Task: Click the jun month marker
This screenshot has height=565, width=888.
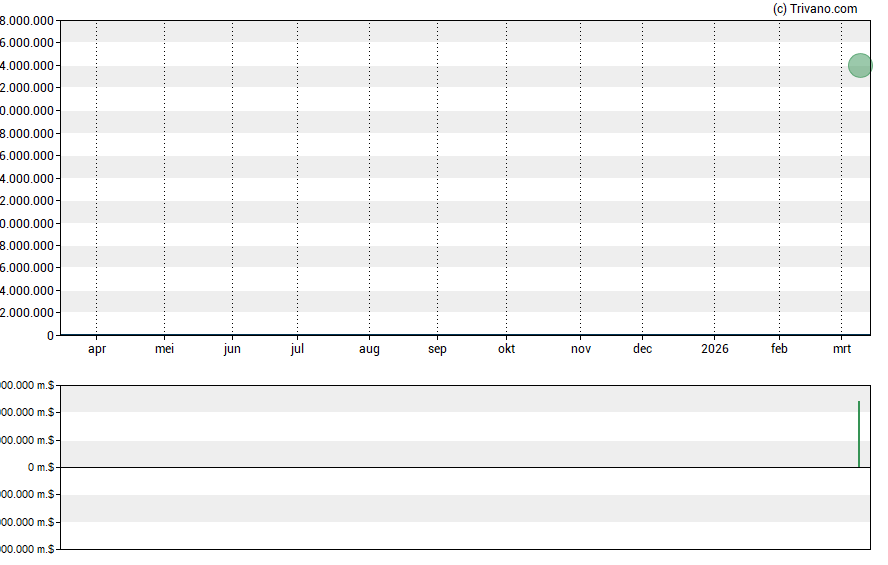Action: coord(232,349)
